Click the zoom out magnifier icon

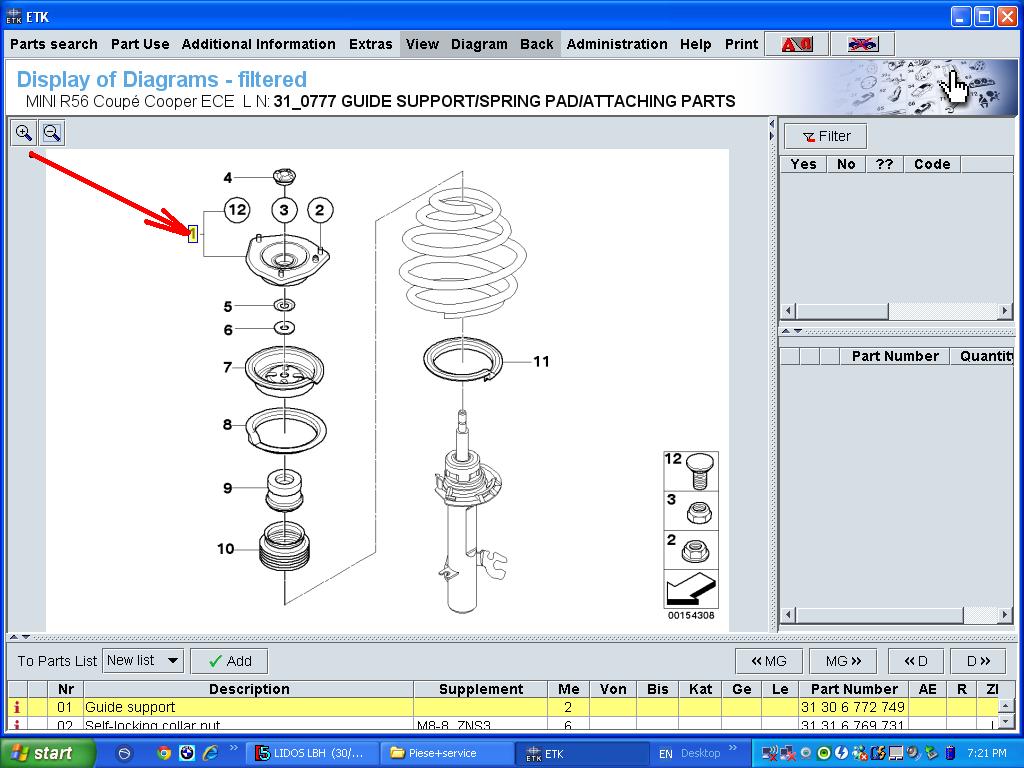tap(52, 133)
